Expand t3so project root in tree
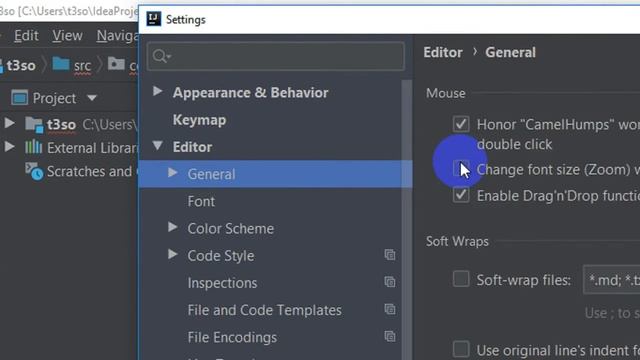The height and width of the screenshot is (360, 640). point(9,123)
